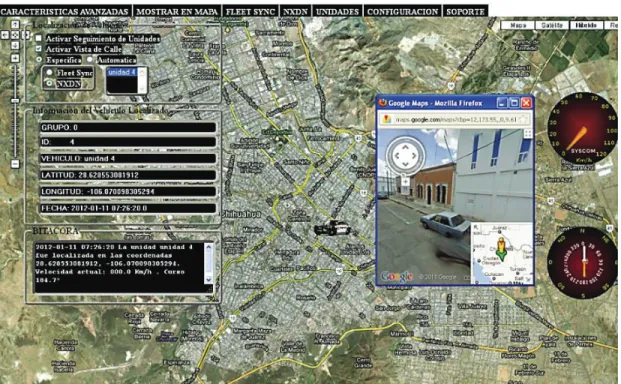This screenshot has height=384, width=621.
Task: Switch map type to Mapa
Action: pyautogui.click(x=518, y=25)
